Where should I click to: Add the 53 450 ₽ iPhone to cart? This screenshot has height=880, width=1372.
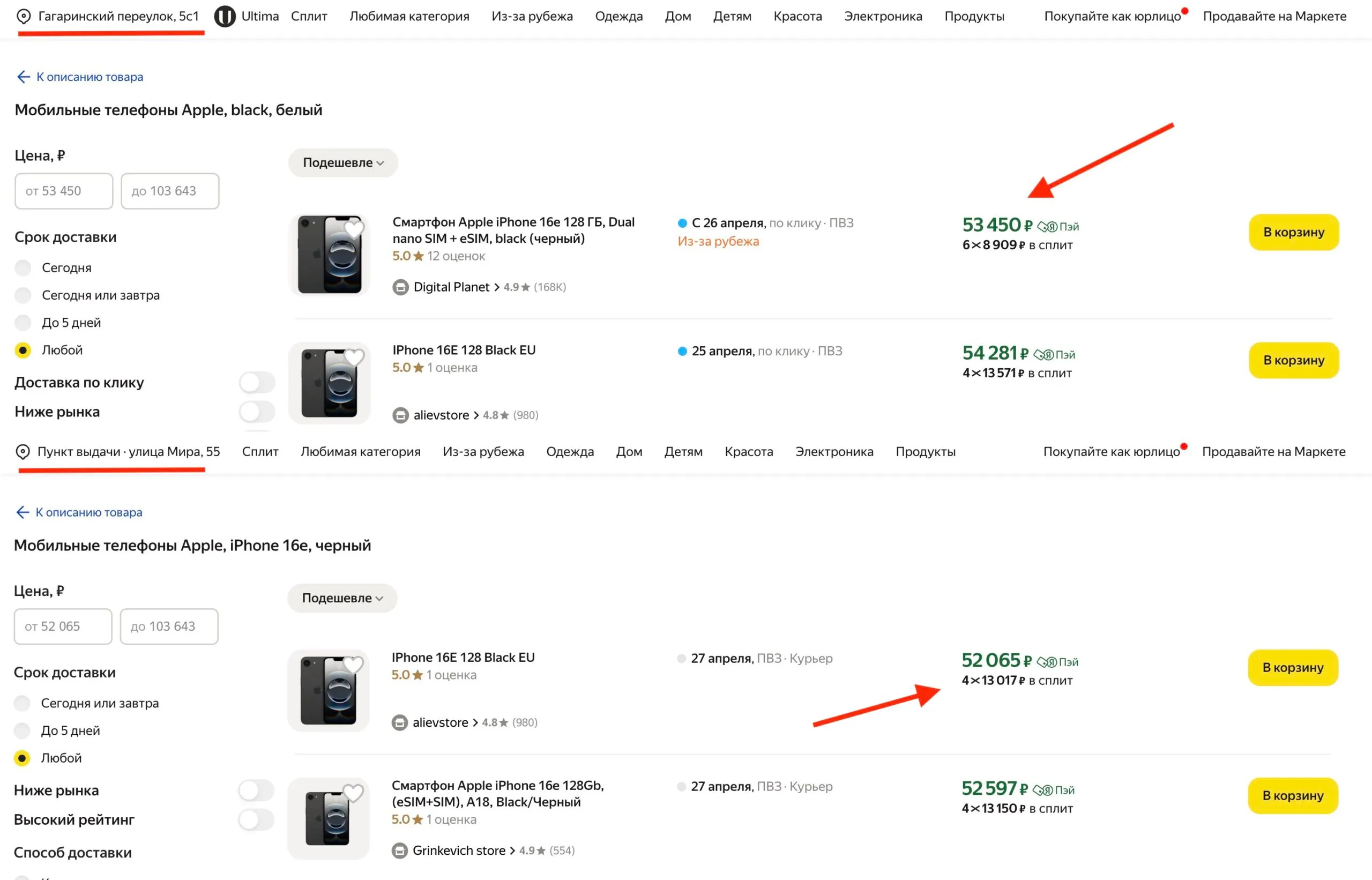(1293, 232)
